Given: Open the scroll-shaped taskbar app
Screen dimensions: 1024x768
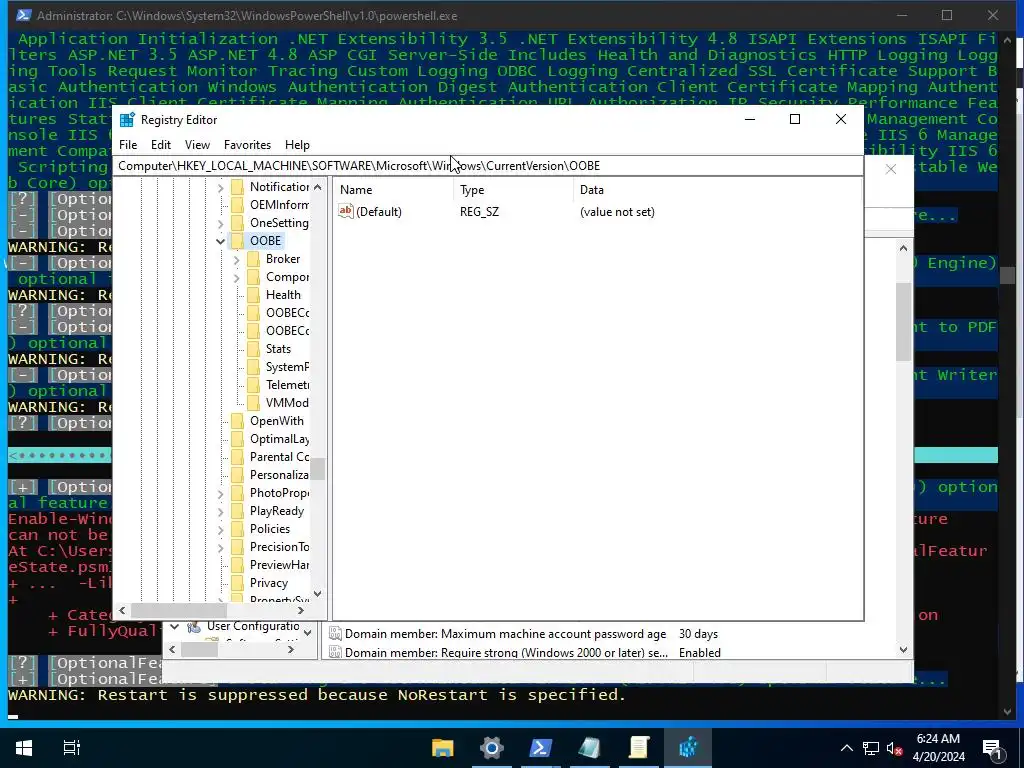Looking at the screenshot, I should coord(639,748).
